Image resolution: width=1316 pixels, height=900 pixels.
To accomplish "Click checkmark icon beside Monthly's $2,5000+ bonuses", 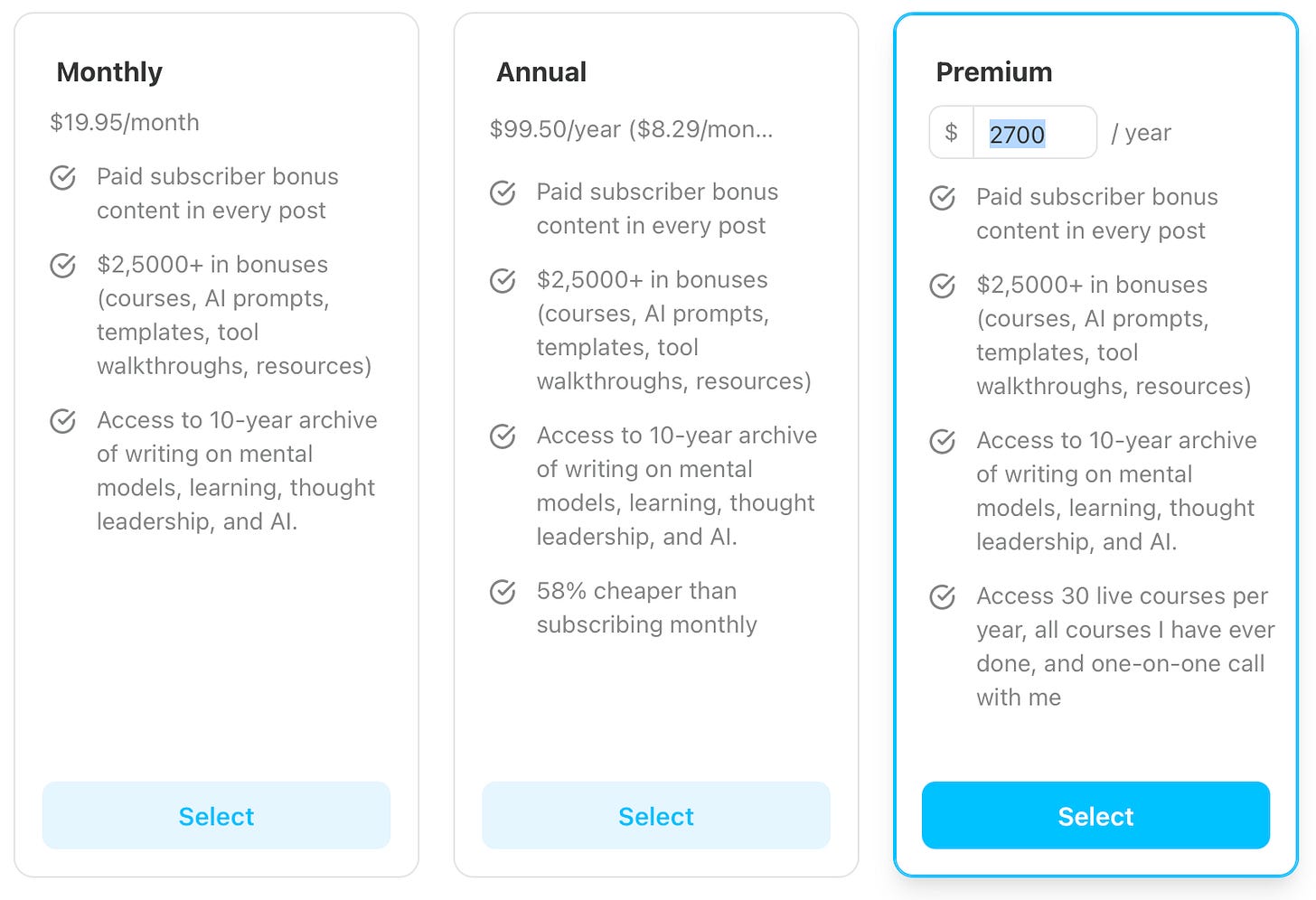I will tap(62, 265).
